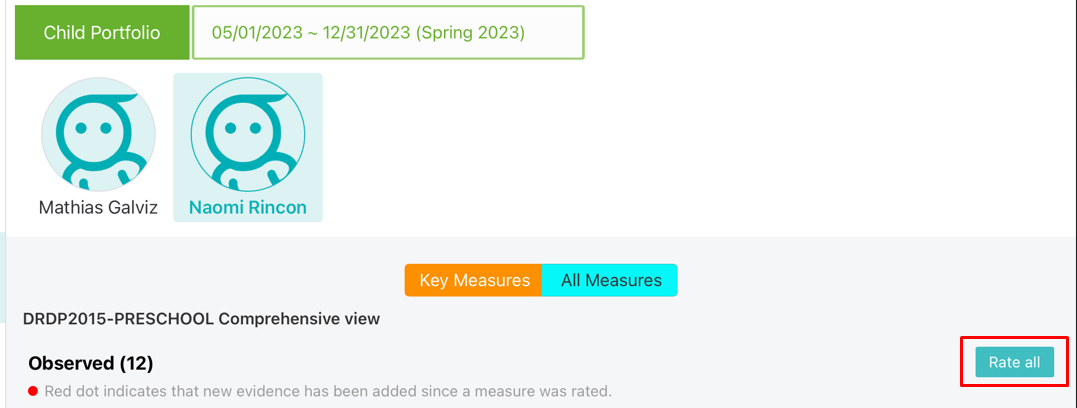Select the highlighted Naomi Rincon child card

coord(248,147)
